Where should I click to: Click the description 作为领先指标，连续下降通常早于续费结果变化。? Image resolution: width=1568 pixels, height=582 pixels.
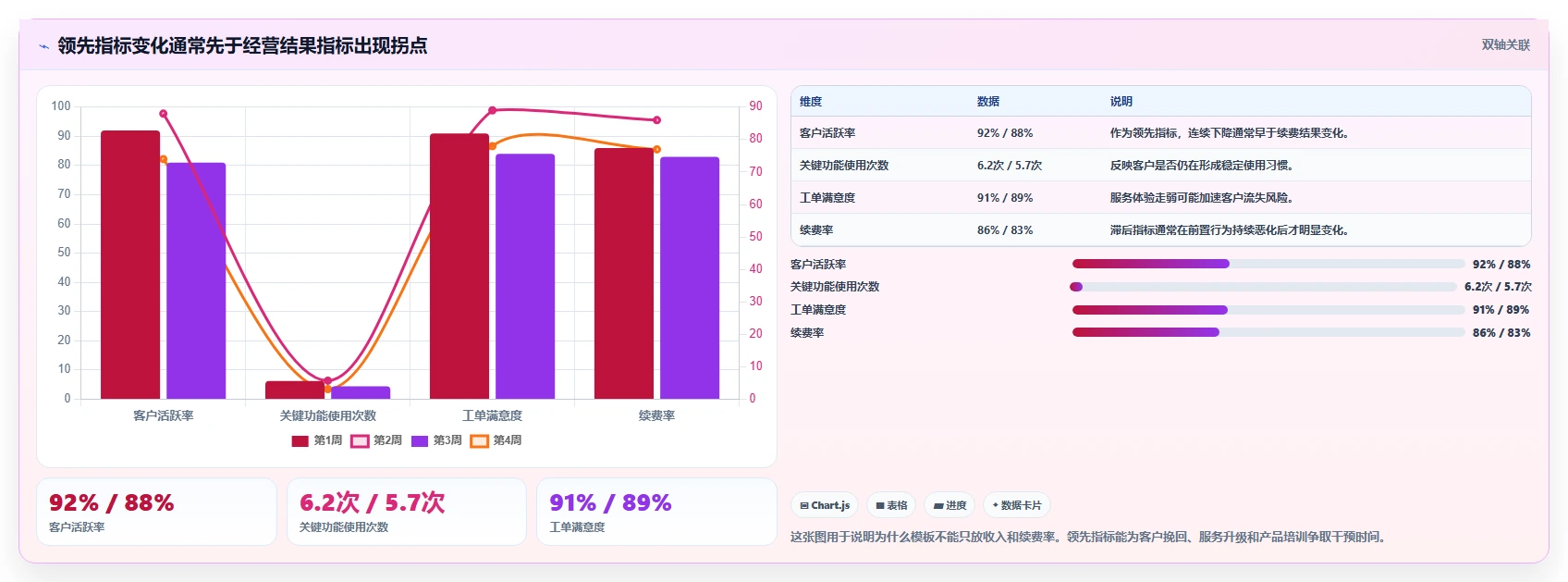[1231, 133]
